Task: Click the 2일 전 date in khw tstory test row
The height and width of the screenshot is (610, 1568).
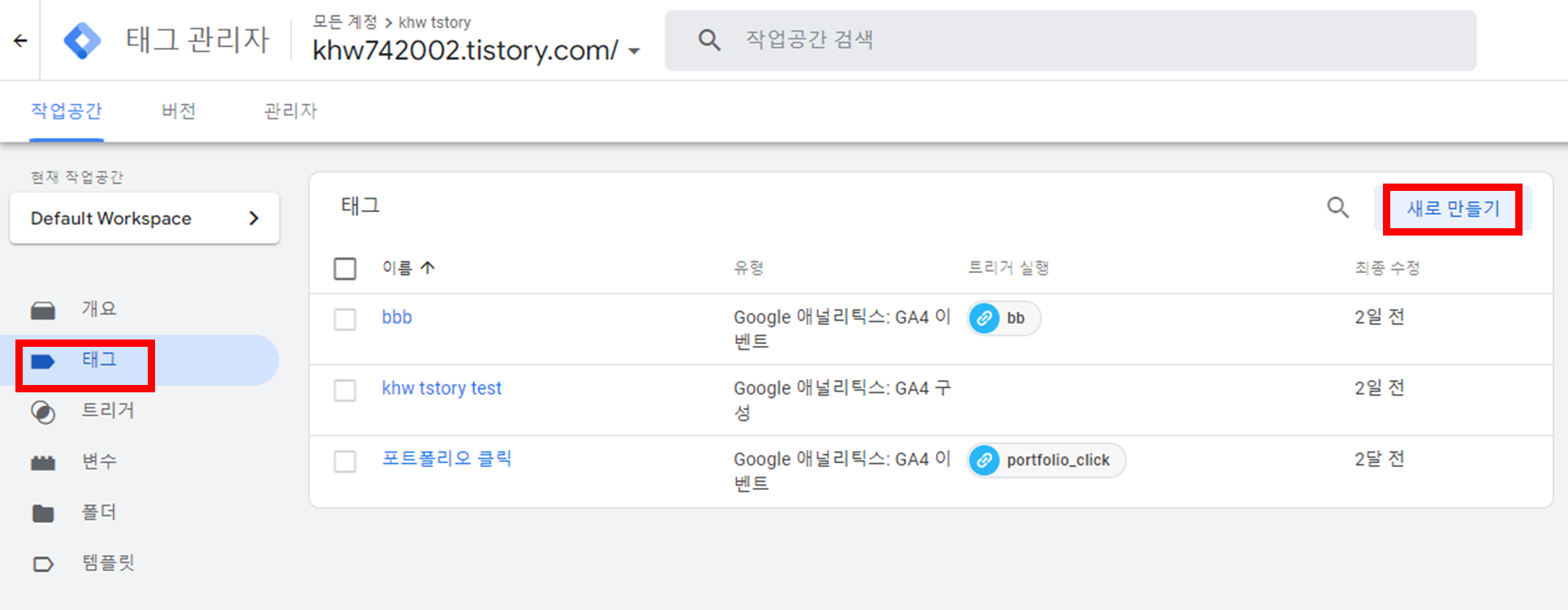Action: tap(1379, 388)
